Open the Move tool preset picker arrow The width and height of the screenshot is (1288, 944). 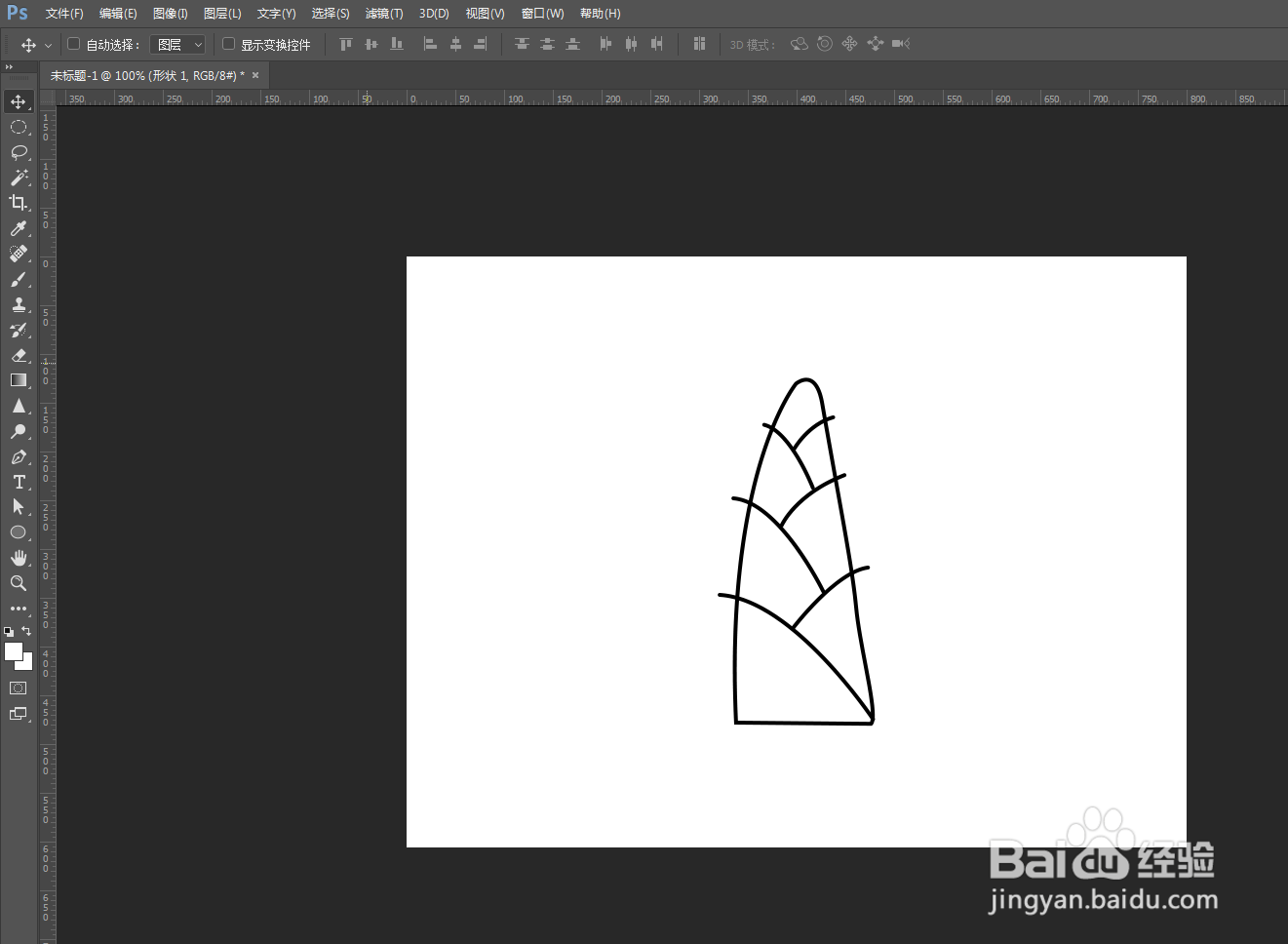pyautogui.click(x=48, y=46)
